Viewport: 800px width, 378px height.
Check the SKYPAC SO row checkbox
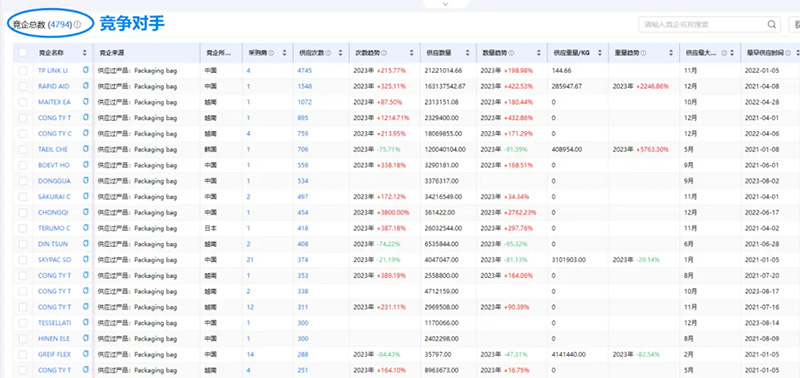[x=23, y=260]
